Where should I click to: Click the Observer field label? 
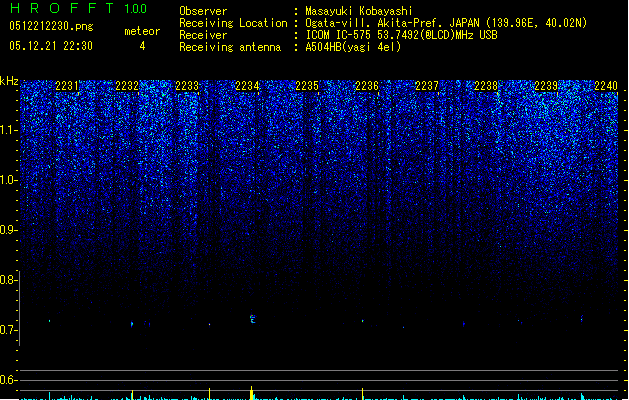click(x=203, y=11)
